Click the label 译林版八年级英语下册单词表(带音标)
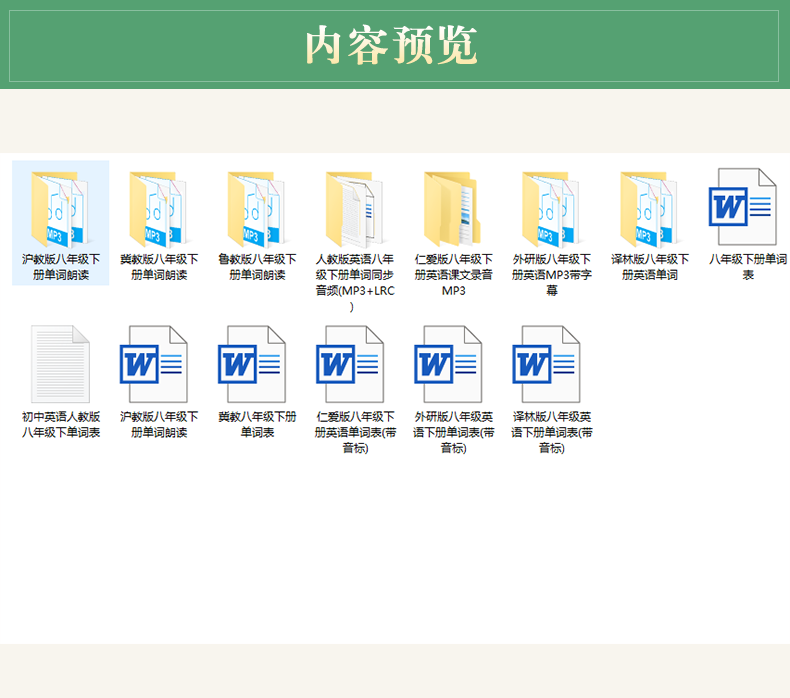This screenshot has width=790, height=698. [x=552, y=432]
